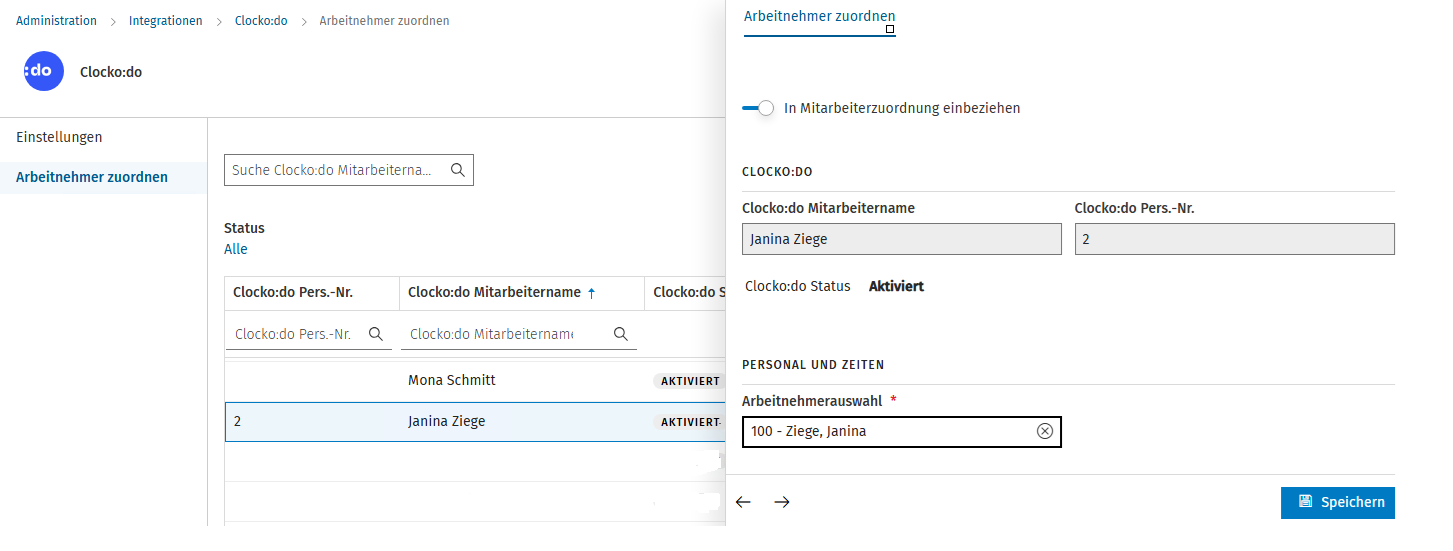
Task: Click the Arbeitnehmer zuordnen panel tab
Action: pyautogui.click(x=820, y=17)
